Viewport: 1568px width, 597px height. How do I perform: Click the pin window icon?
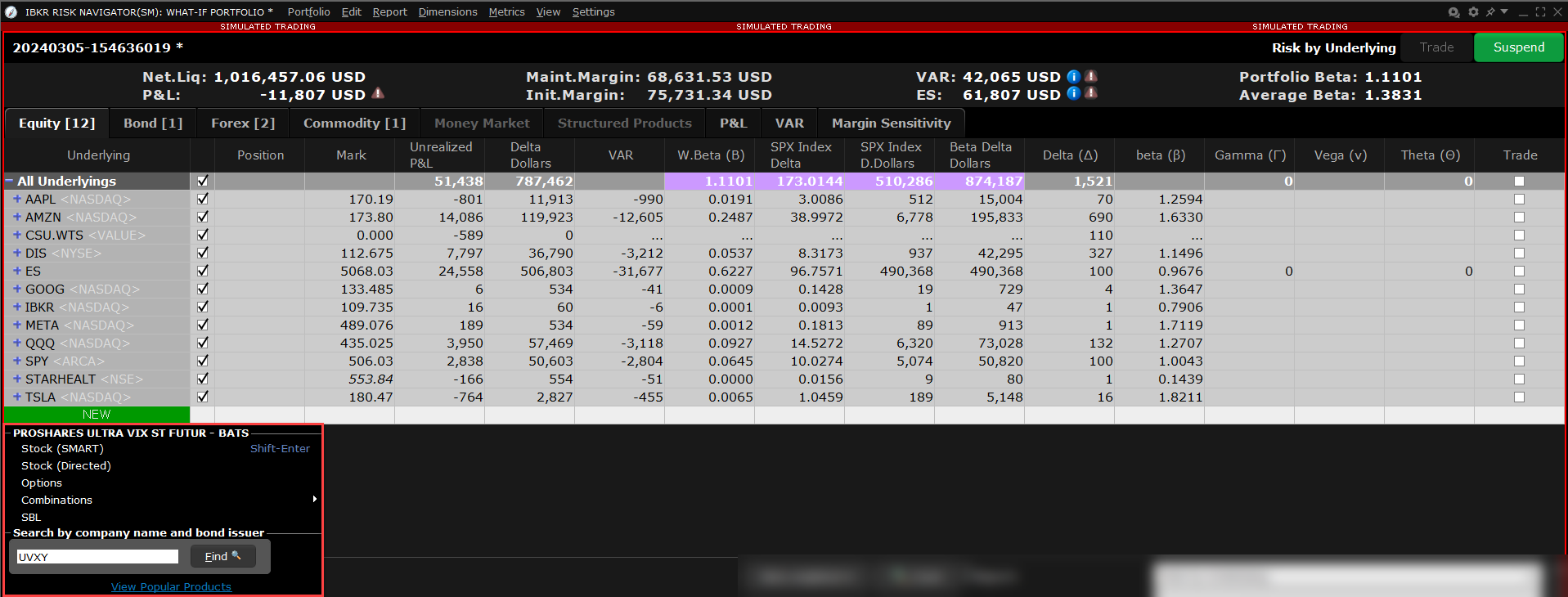coord(1490,12)
